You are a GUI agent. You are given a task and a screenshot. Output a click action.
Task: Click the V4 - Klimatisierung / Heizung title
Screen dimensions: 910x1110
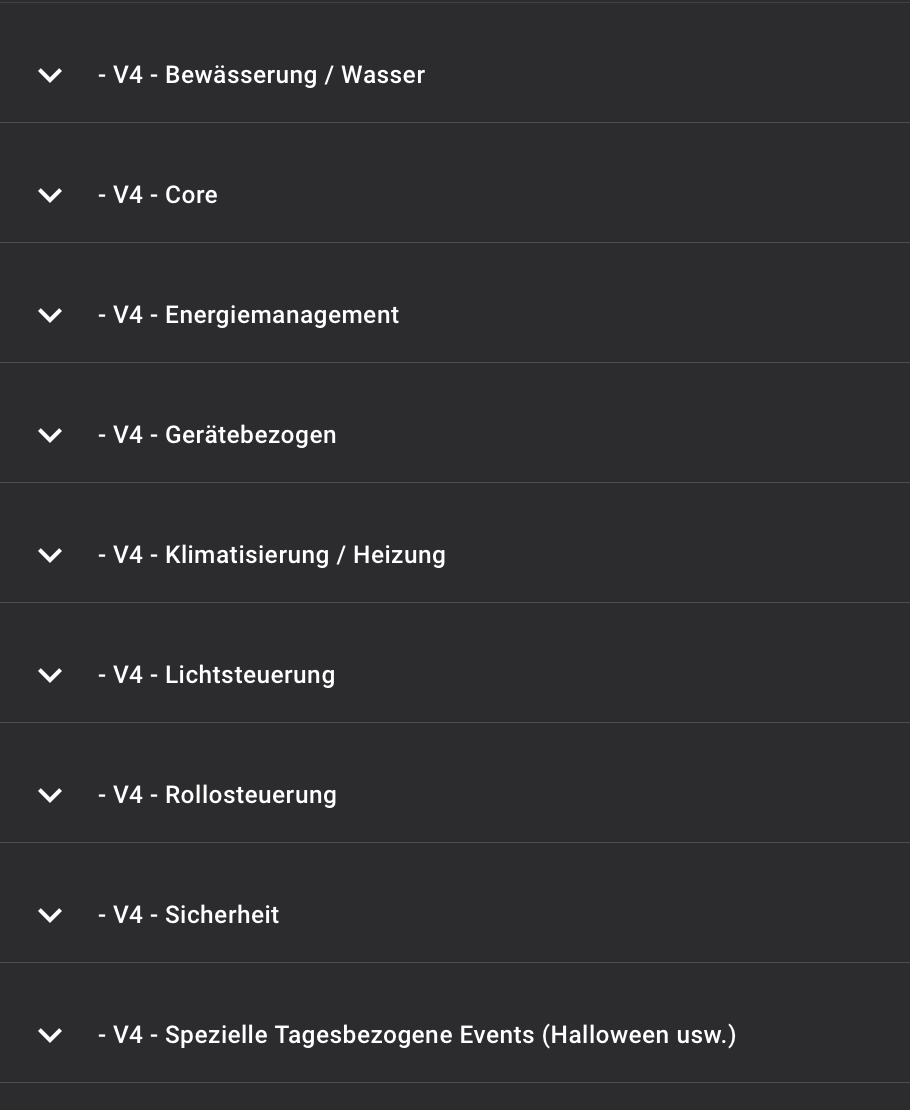tap(271, 555)
